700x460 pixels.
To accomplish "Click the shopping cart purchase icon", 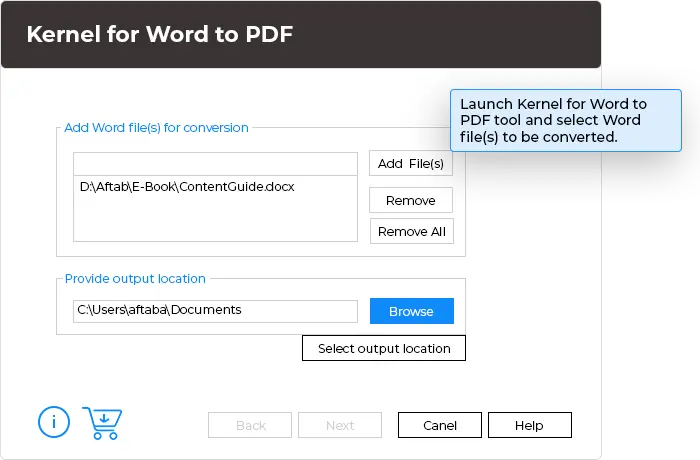I will coord(103,423).
